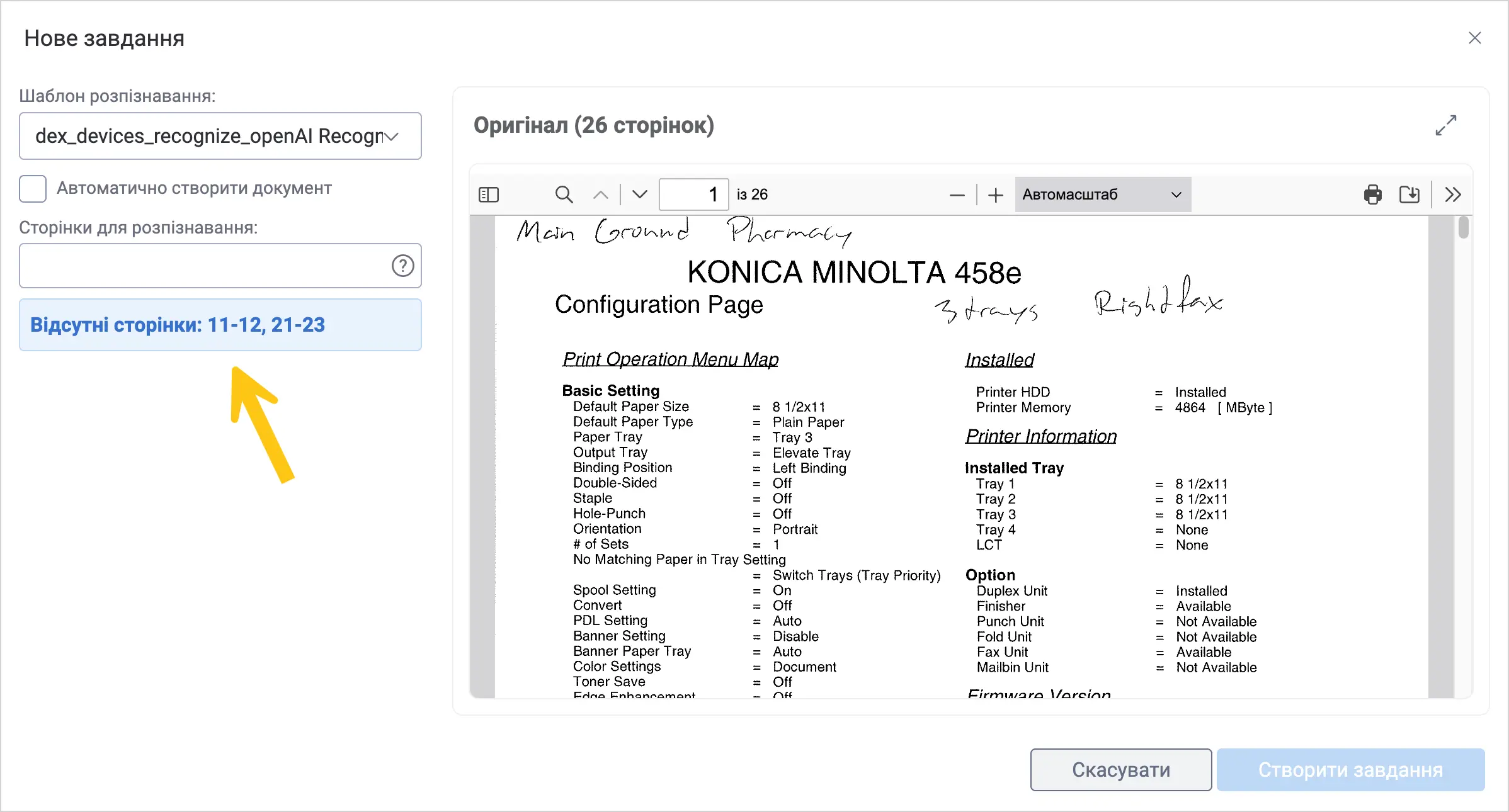This screenshot has height=812, width=1509.
Task: Expand the original preview to fullscreen
Action: (1445, 125)
